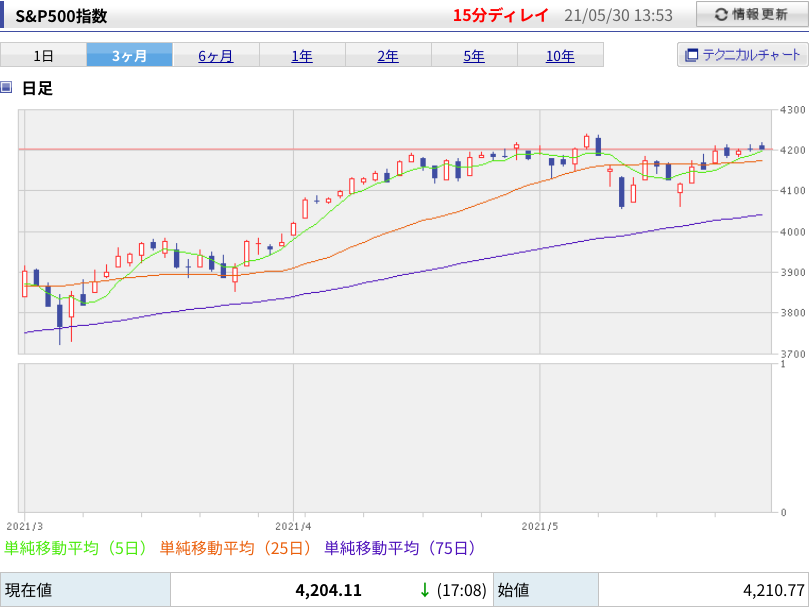Click the green down arrow indicator

click(x=425, y=590)
